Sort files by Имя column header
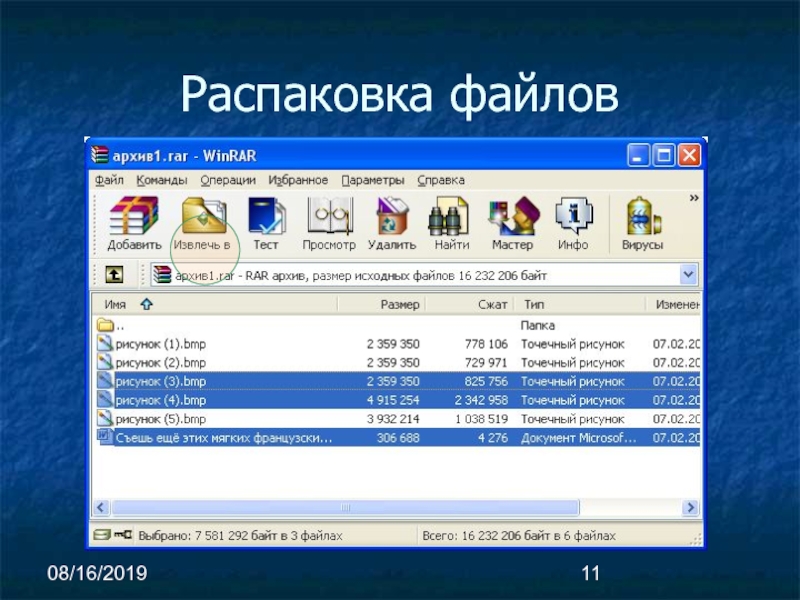The width and height of the screenshot is (800, 600). click(x=116, y=304)
